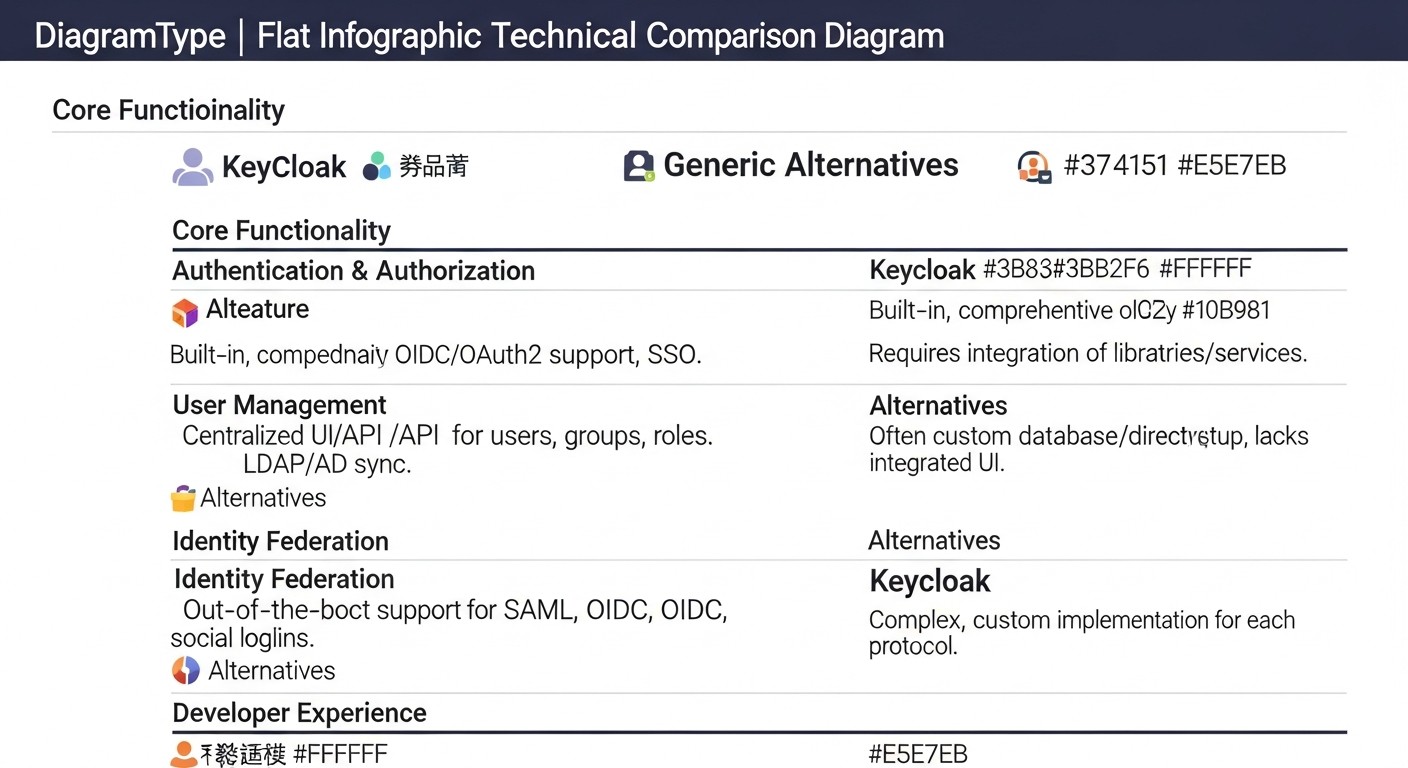Click the #374151 #E5E7EB color code text
Screen dimensions: 1408x768
pyautogui.click(x=1174, y=165)
